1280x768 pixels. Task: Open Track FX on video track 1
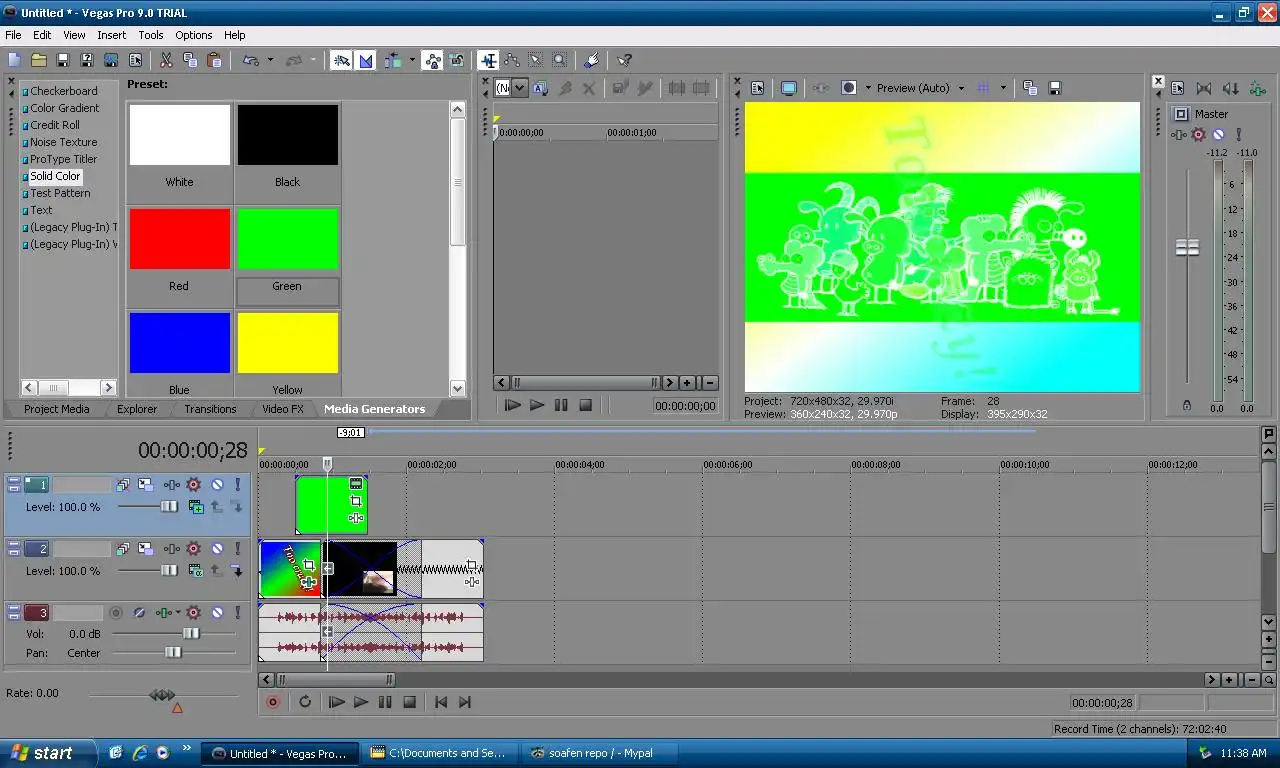[172, 485]
